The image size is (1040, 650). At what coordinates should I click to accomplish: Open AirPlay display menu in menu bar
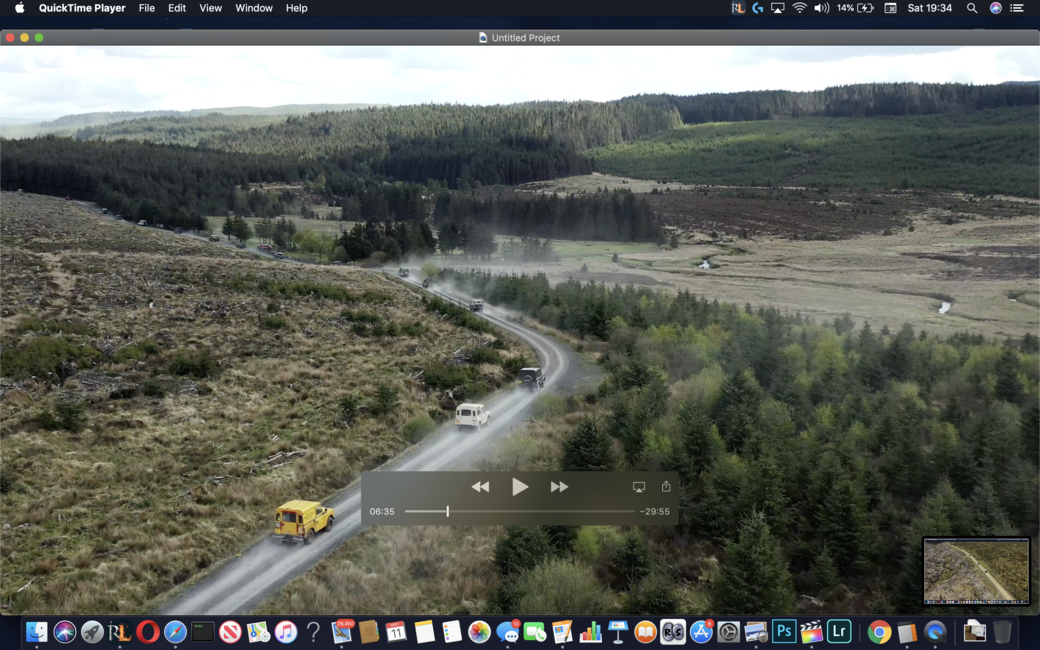click(x=777, y=8)
